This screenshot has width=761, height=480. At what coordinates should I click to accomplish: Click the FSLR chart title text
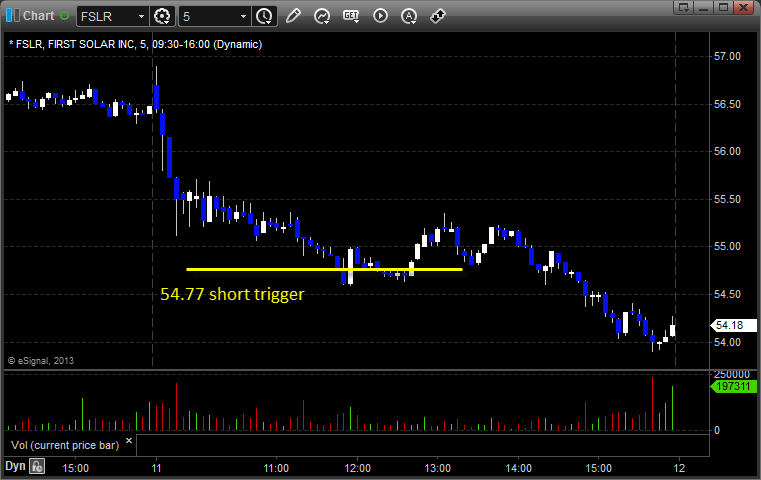135,44
